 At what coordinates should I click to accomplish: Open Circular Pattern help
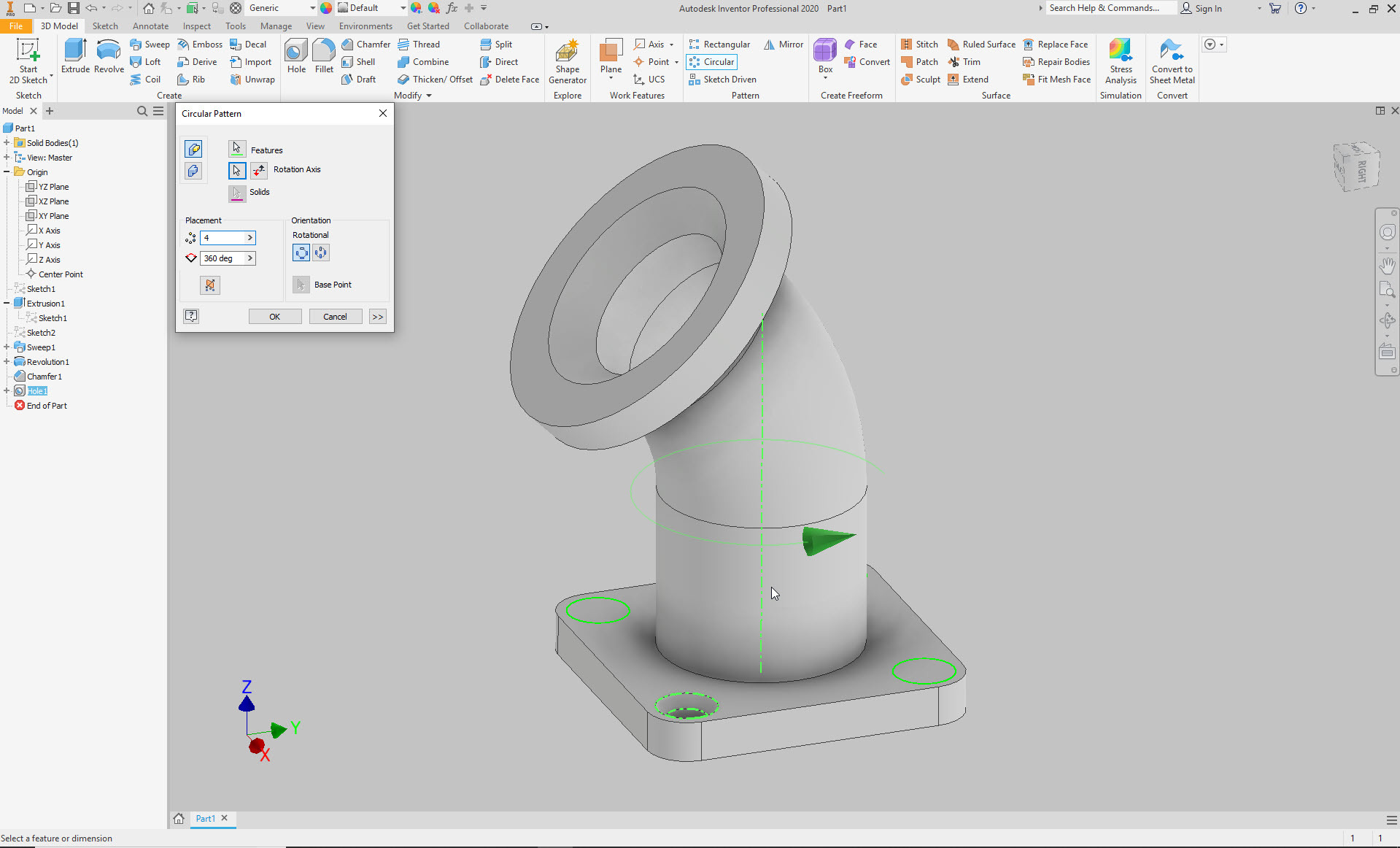[x=191, y=316]
